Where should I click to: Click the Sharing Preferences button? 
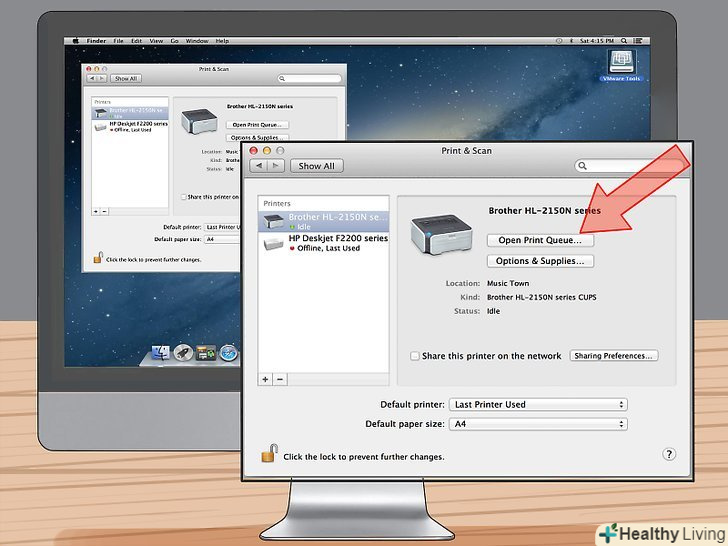pyautogui.click(x=614, y=356)
